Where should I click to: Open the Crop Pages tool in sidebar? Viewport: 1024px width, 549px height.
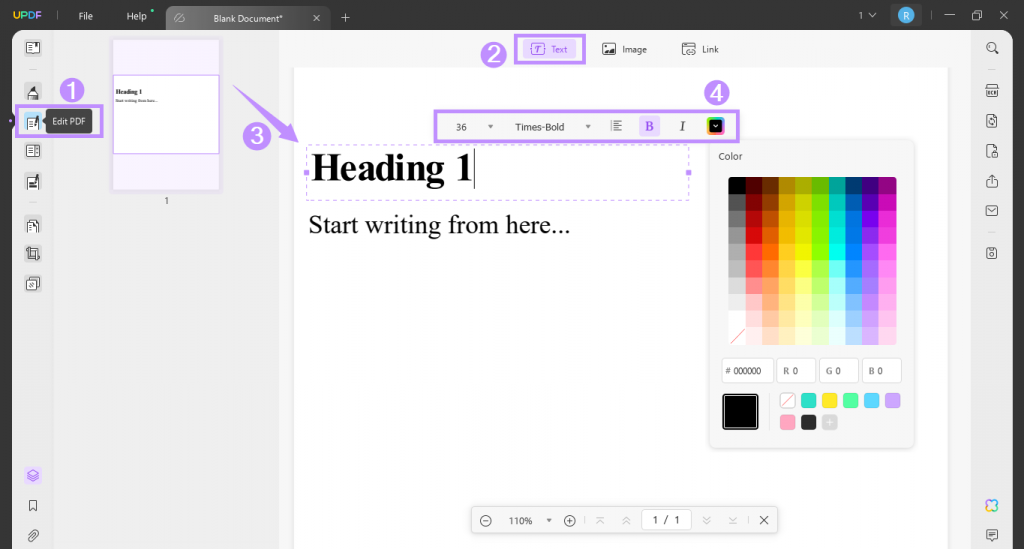(x=33, y=254)
